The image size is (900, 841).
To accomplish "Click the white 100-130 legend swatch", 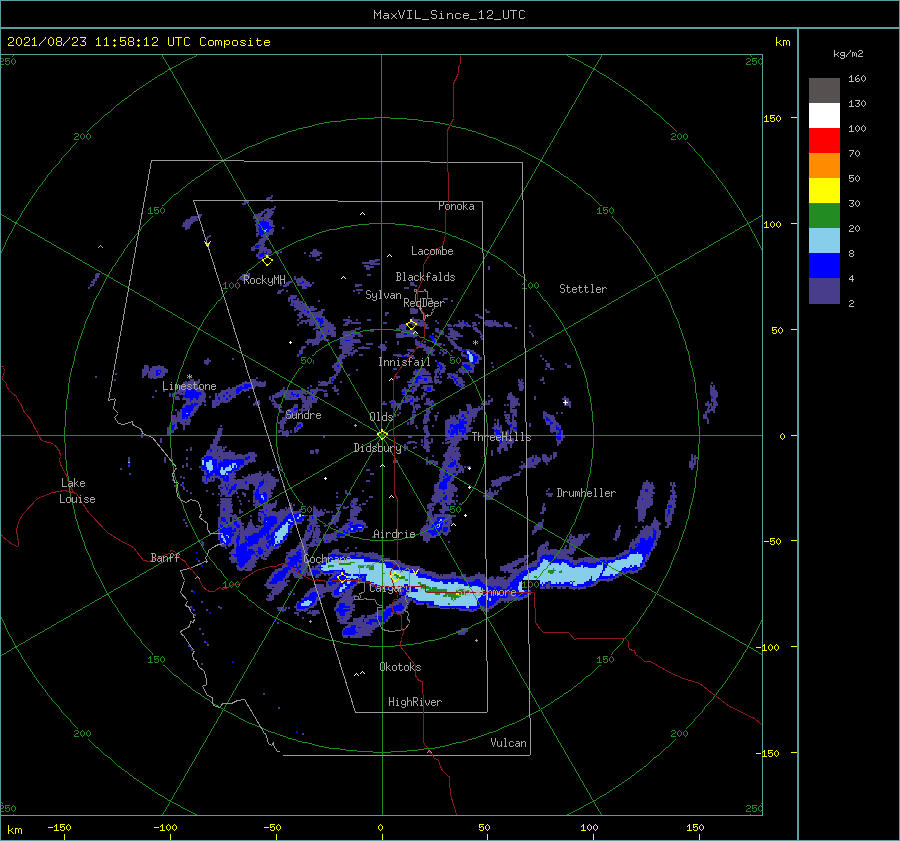I will [824, 115].
